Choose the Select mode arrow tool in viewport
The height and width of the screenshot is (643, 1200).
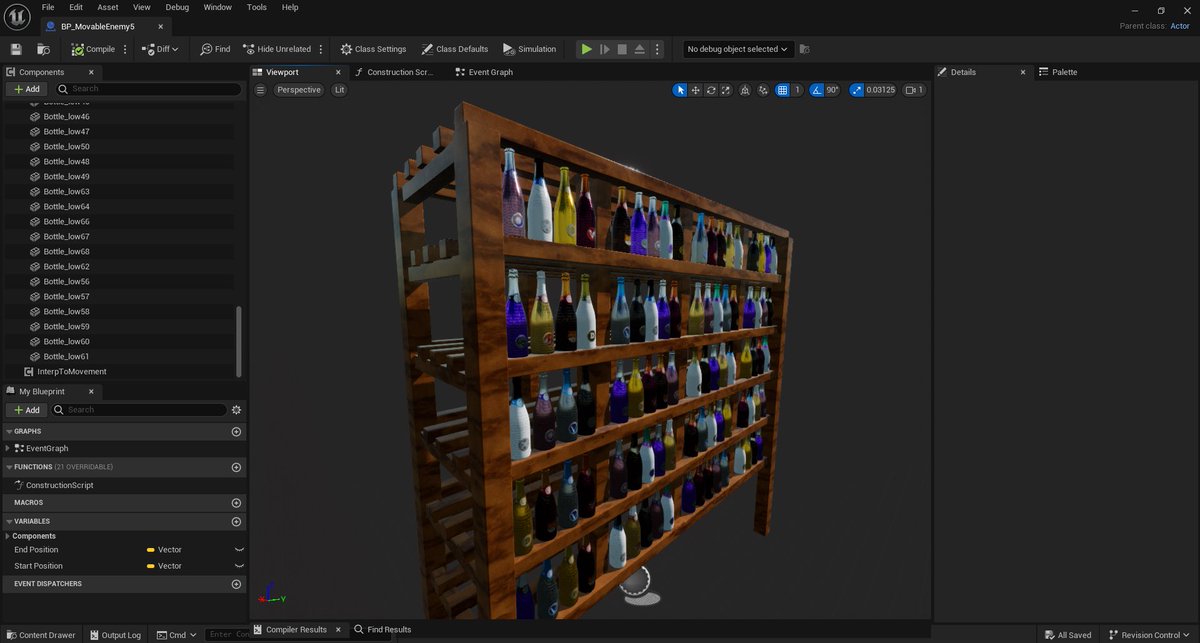680,90
